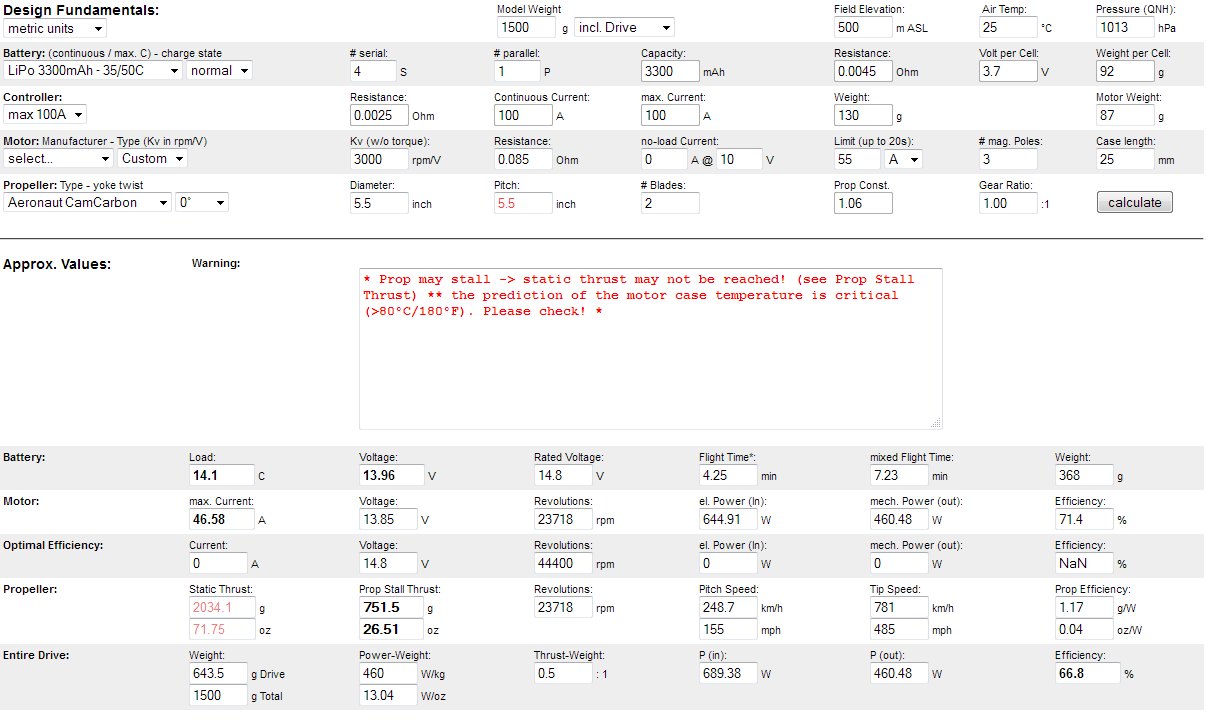Click the motor Kv input field

click(x=378, y=159)
